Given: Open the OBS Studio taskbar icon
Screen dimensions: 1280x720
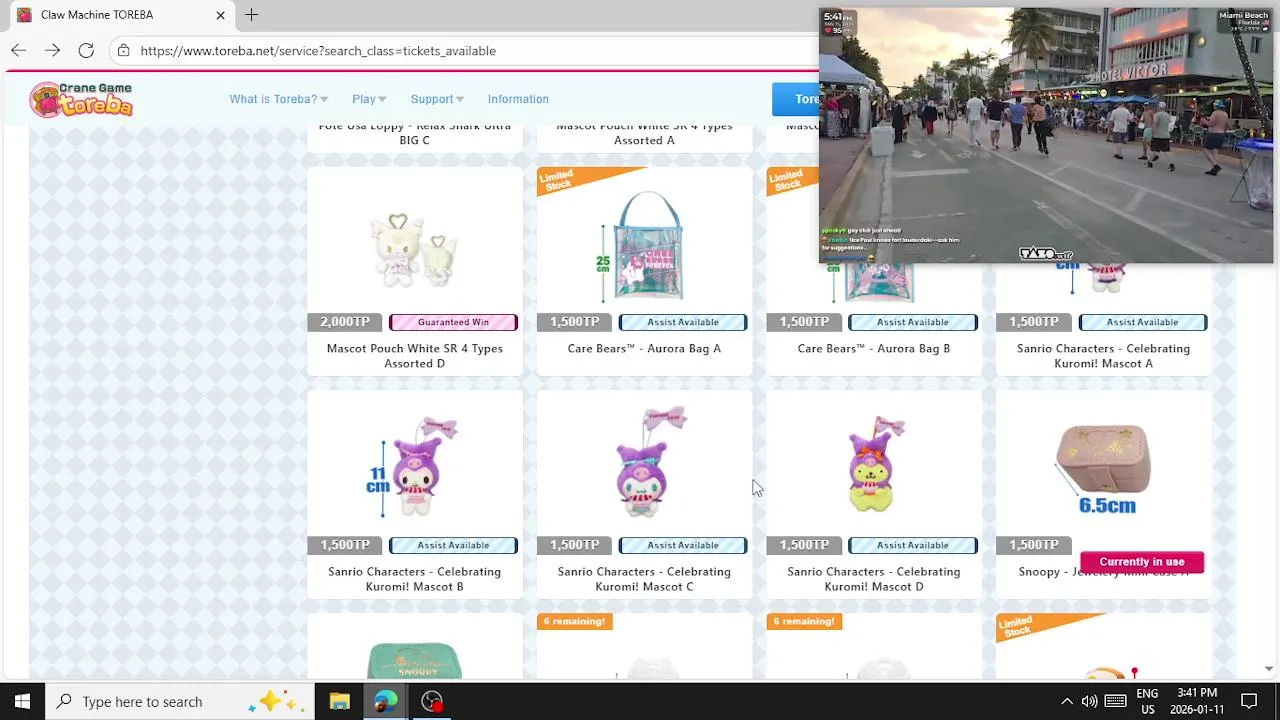Looking at the screenshot, I should [432, 701].
